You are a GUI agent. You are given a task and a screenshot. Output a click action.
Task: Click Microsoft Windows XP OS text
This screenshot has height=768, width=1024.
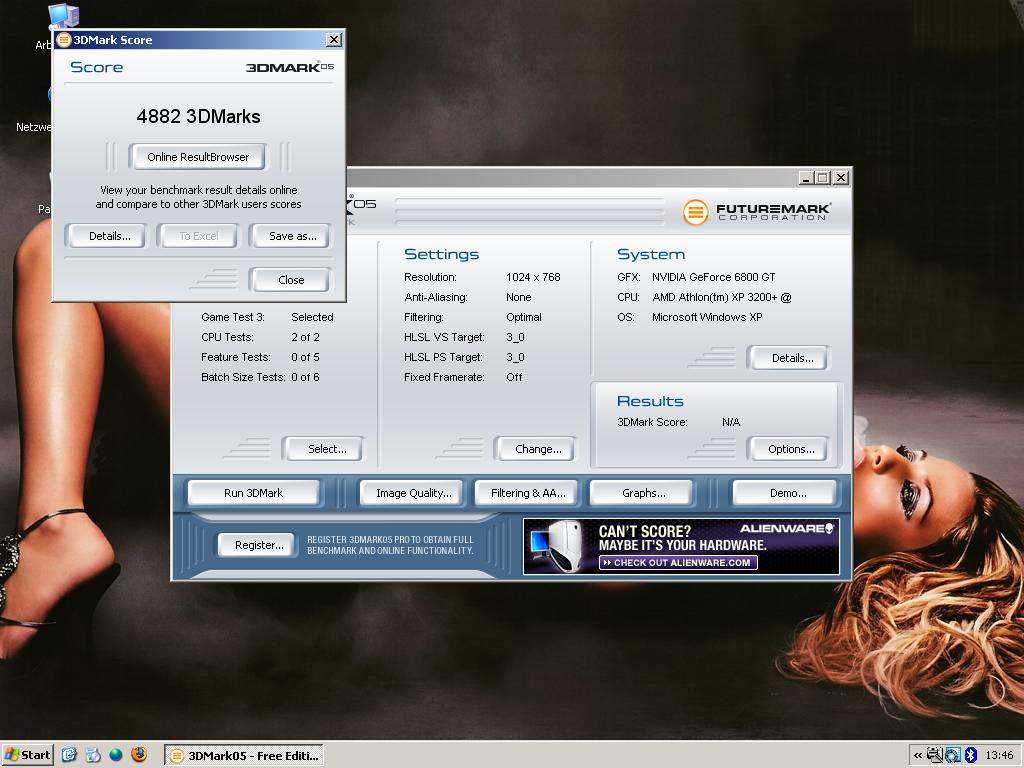tap(707, 317)
